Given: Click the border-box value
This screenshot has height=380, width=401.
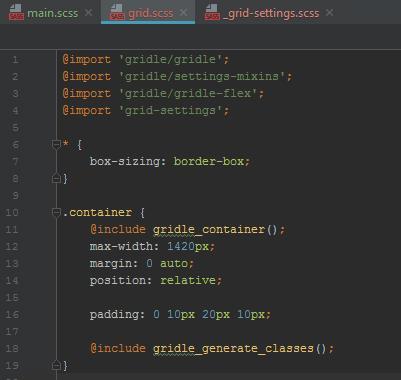Looking at the screenshot, I should point(209,162).
